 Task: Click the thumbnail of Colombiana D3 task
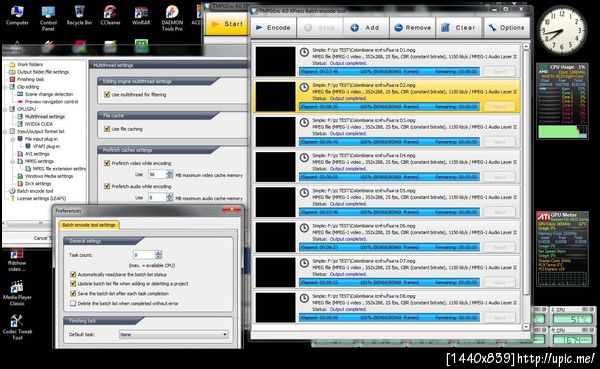275,132
